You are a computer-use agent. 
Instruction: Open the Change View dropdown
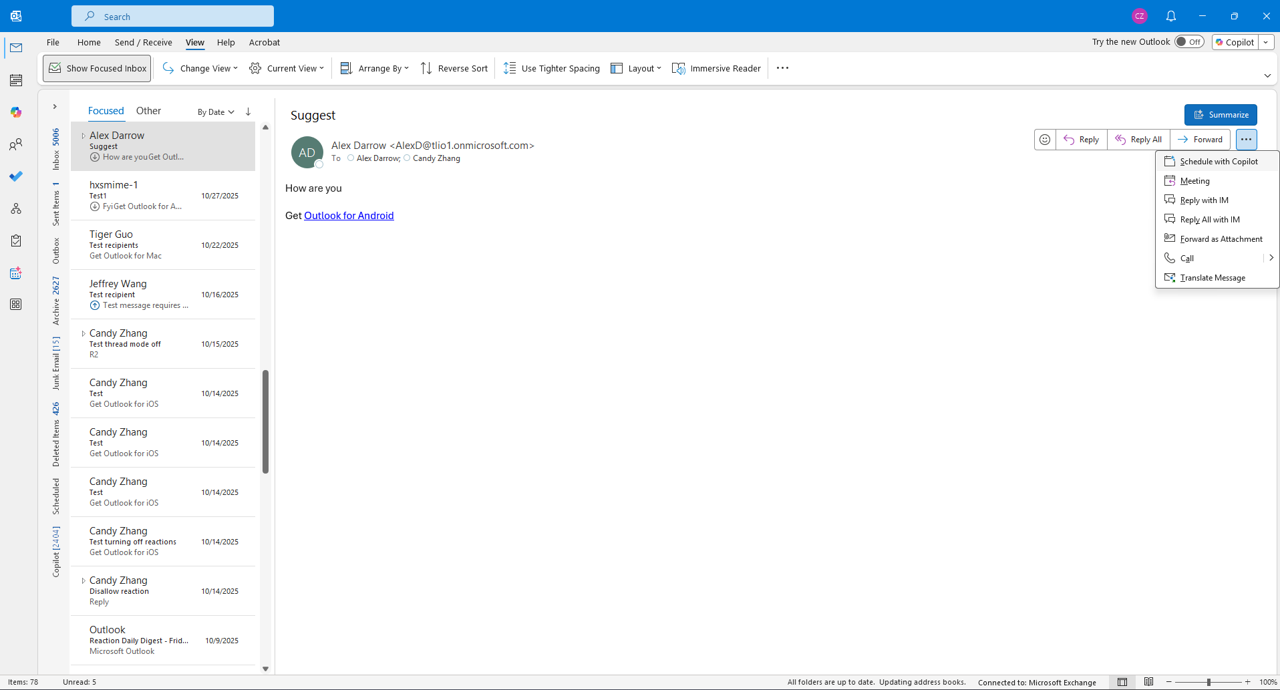(200, 68)
